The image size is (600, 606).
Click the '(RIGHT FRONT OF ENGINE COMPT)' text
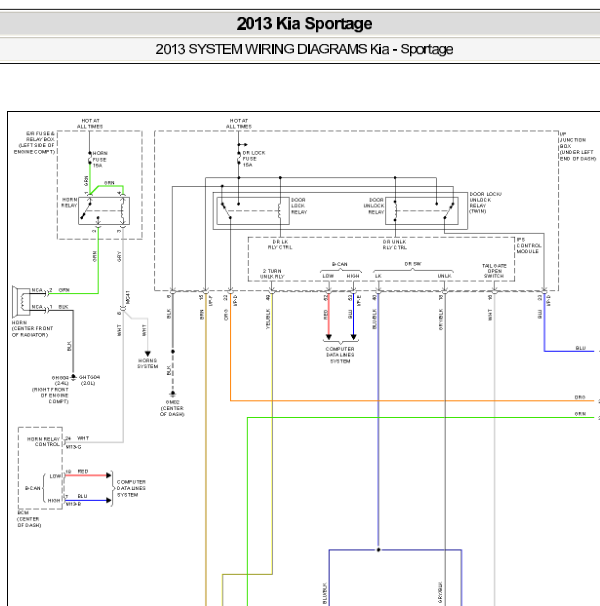50,396
